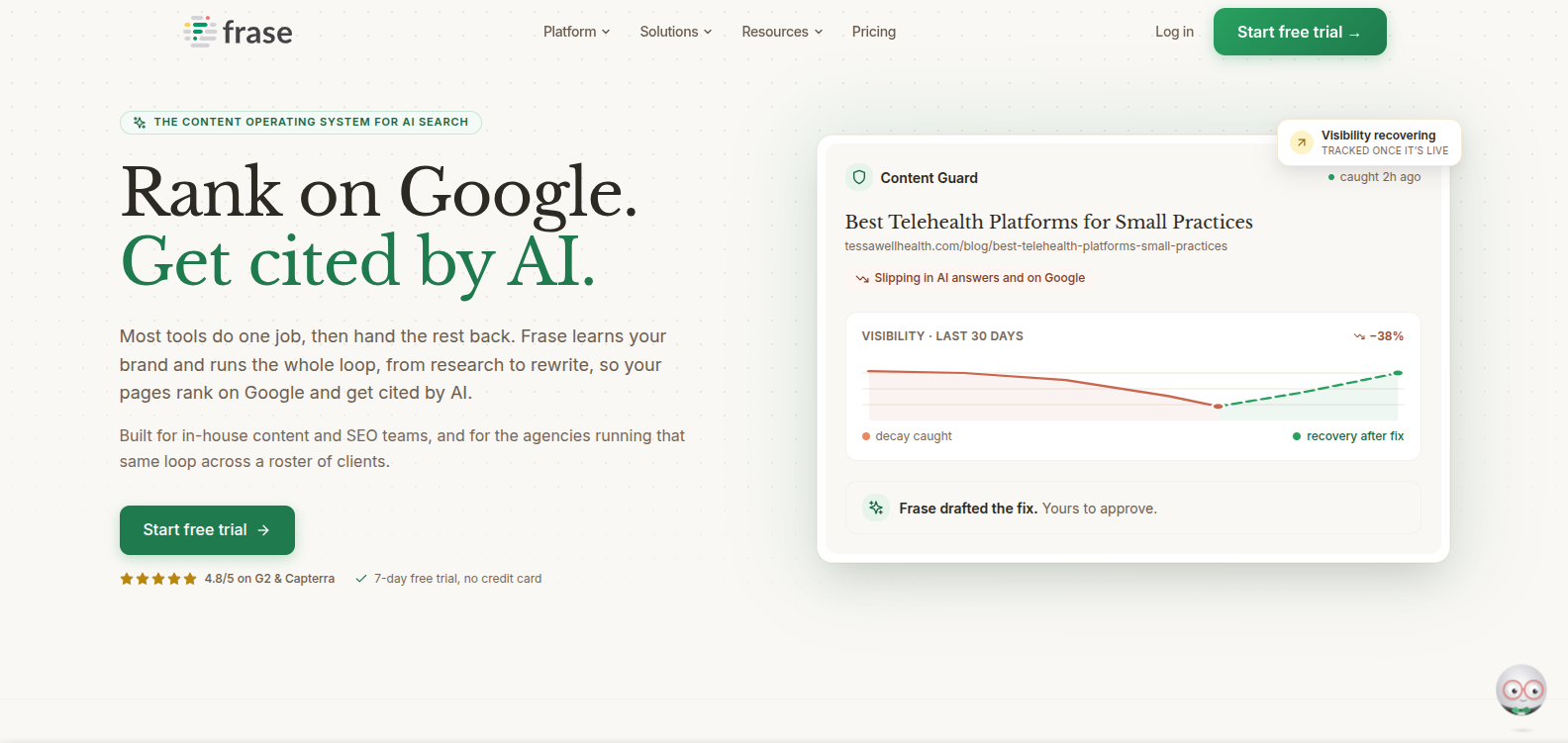
Task: Expand the Resources dropdown menu
Action: point(782,32)
